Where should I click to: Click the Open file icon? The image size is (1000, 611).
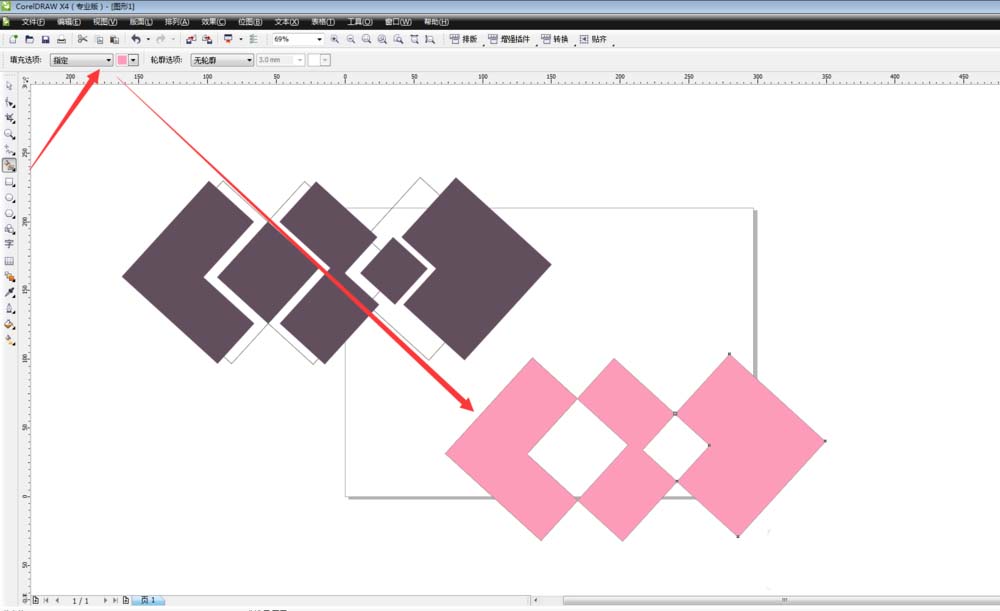tap(29, 39)
